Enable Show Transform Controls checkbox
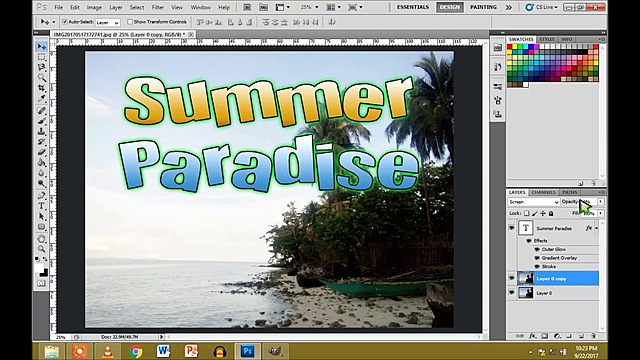Screen dimensions: 640x360 click(130, 22)
